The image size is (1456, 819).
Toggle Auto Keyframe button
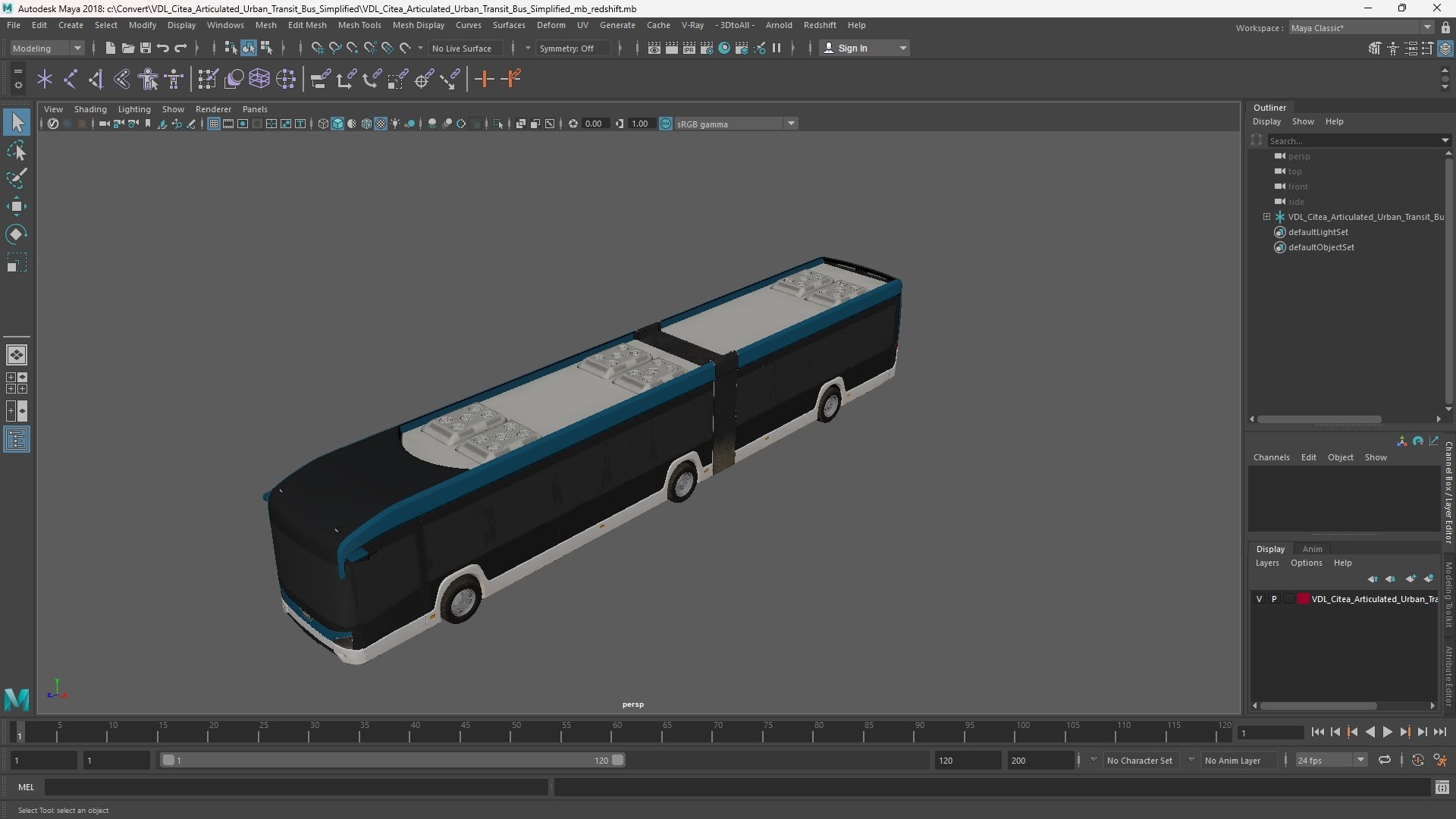coord(1417,760)
